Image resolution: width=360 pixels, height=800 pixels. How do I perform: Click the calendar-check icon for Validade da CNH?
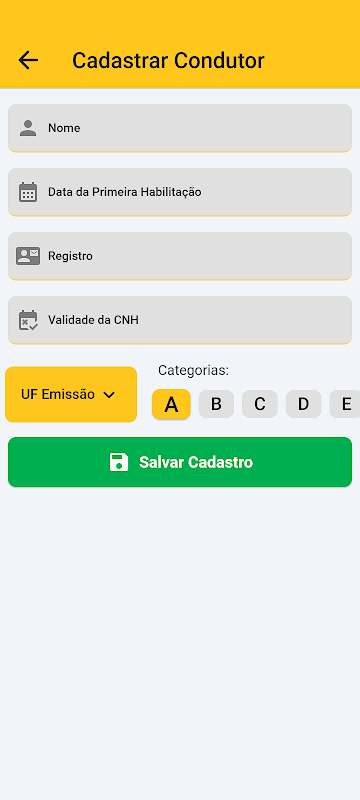(x=28, y=320)
